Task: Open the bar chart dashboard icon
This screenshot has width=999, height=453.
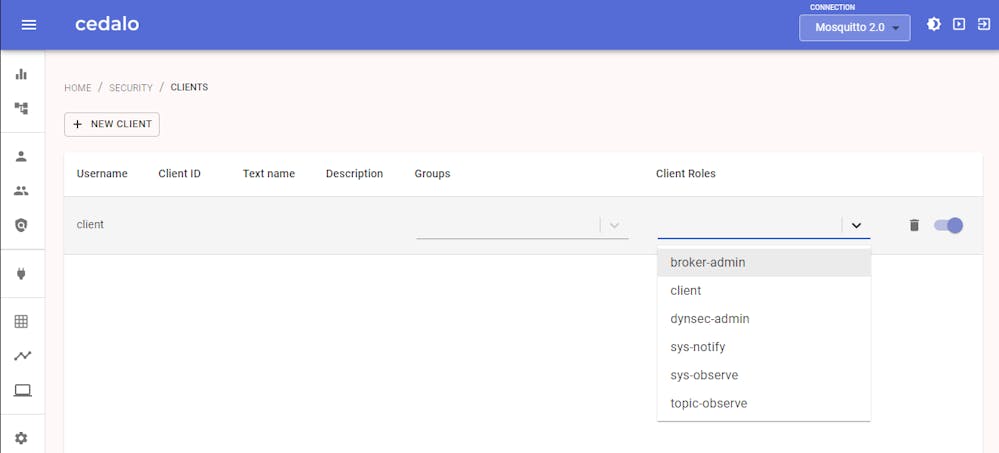Action: pos(21,74)
